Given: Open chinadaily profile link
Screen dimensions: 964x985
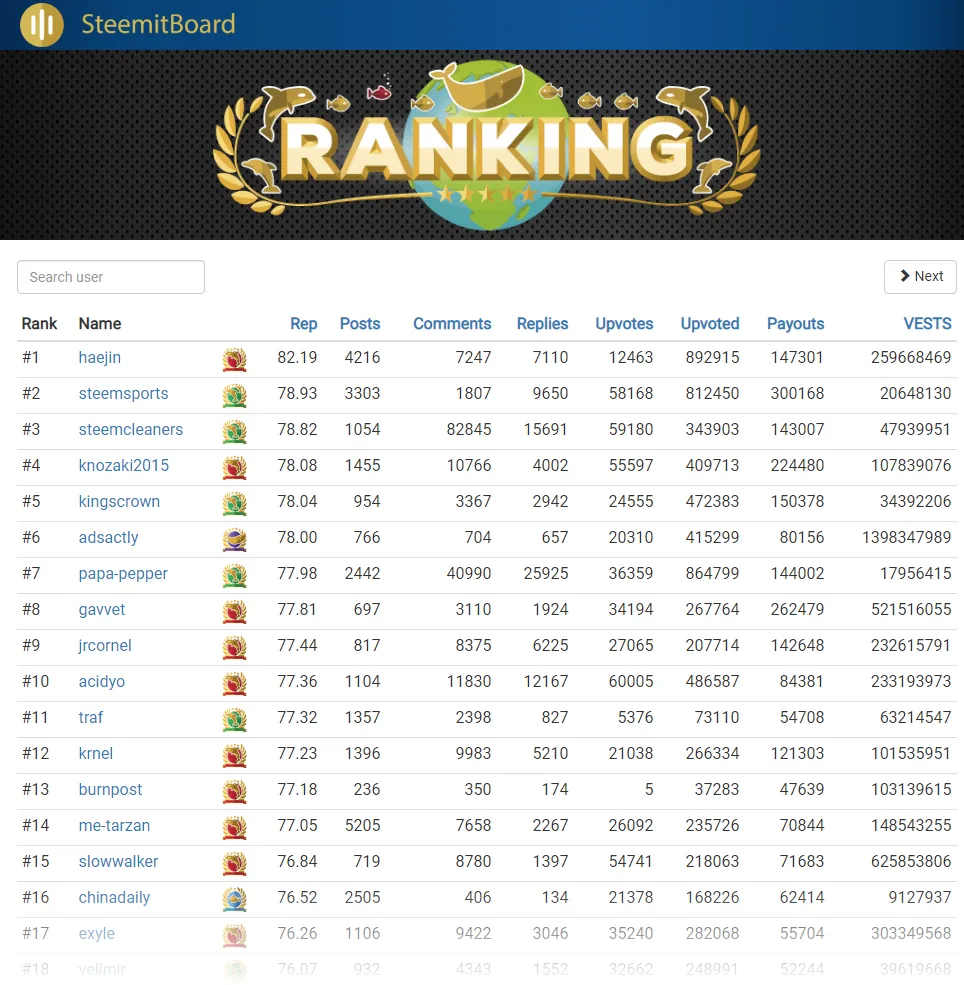Looking at the screenshot, I should [x=114, y=898].
